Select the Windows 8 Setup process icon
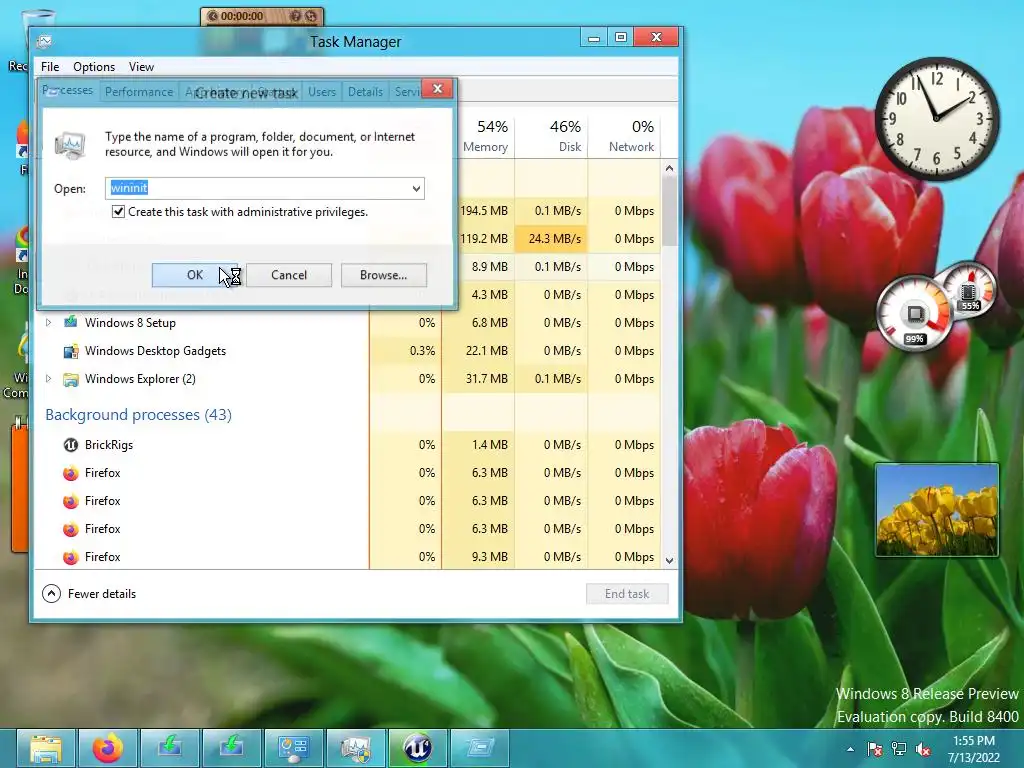1024x768 pixels. pyautogui.click(x=71, y=322)
